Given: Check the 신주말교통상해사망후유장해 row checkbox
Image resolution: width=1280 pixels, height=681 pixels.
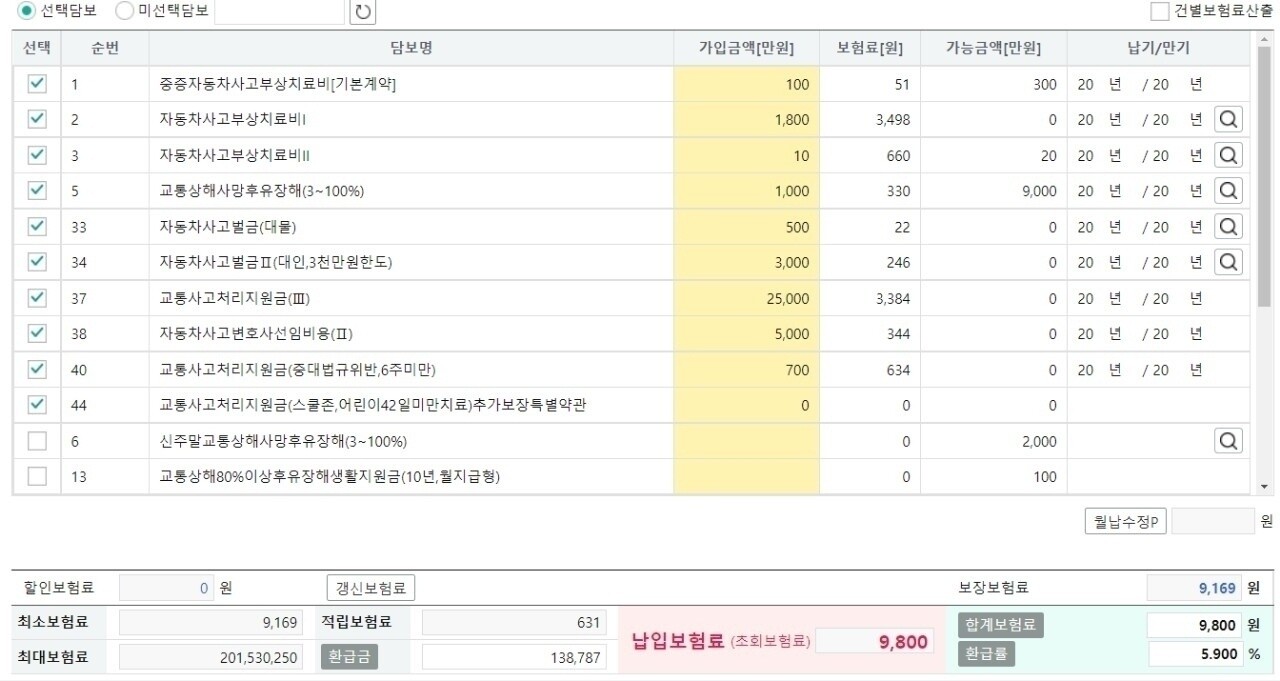Looking at the screenshot, I should click(36, 440).
